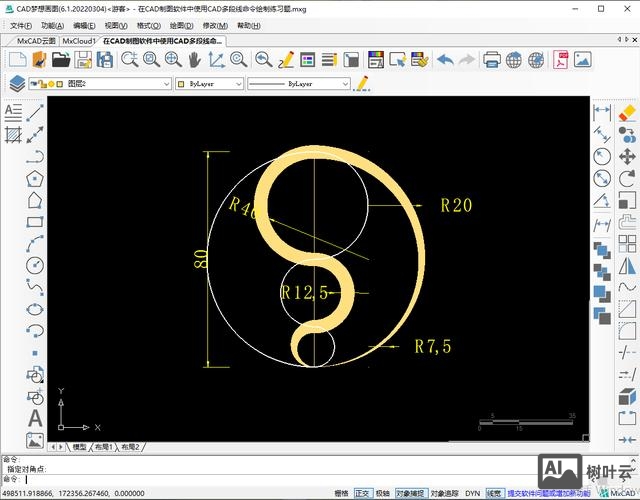Click the 命令 command input line

pyautogui.click(x=150, y=478)
